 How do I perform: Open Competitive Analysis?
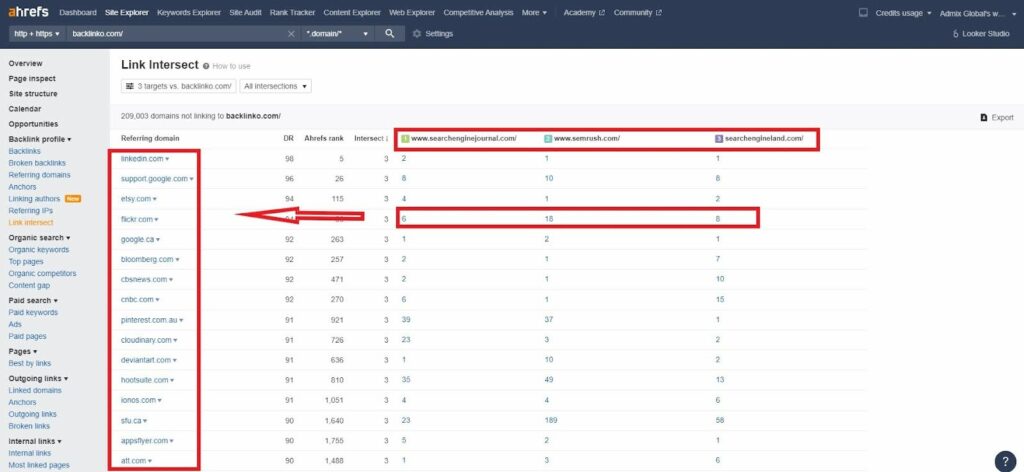pos(478,12)
